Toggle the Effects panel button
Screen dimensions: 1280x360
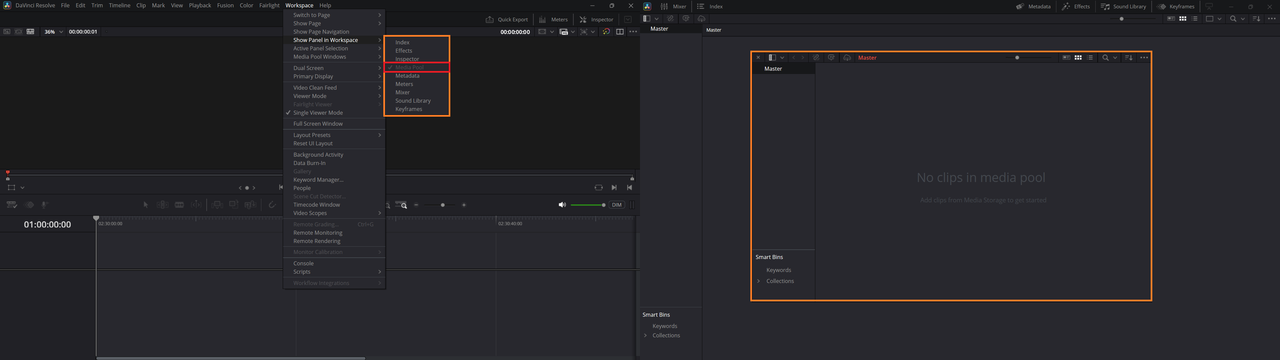(x=1076, y=6)
